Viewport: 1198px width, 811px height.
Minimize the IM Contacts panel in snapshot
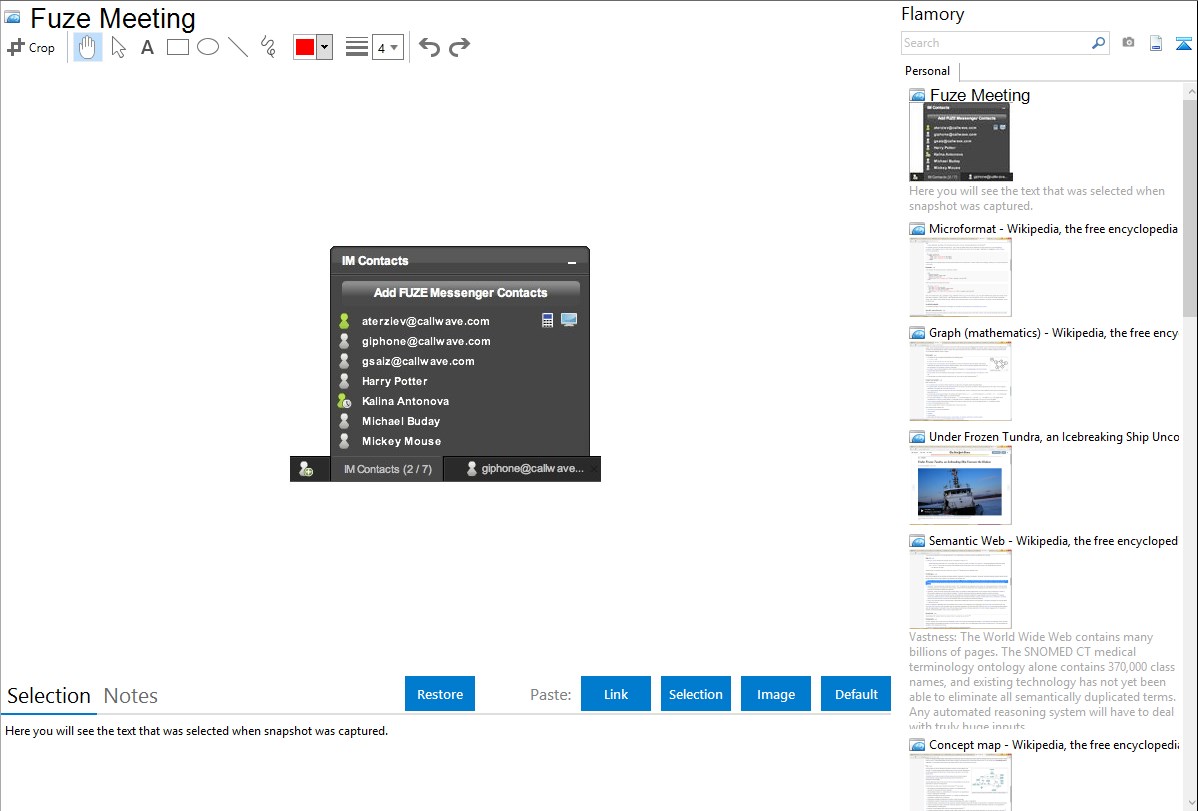(571, 262)
